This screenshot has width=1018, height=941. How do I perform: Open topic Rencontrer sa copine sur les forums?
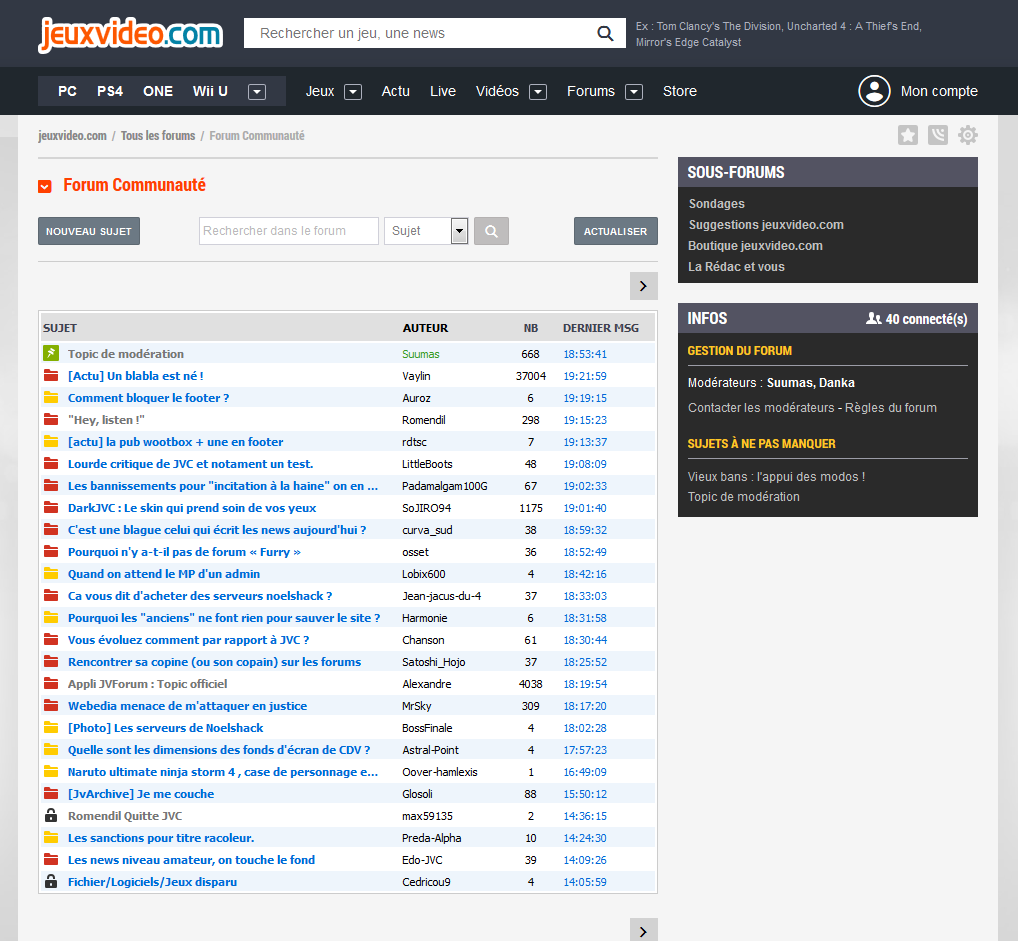(214, 662)
